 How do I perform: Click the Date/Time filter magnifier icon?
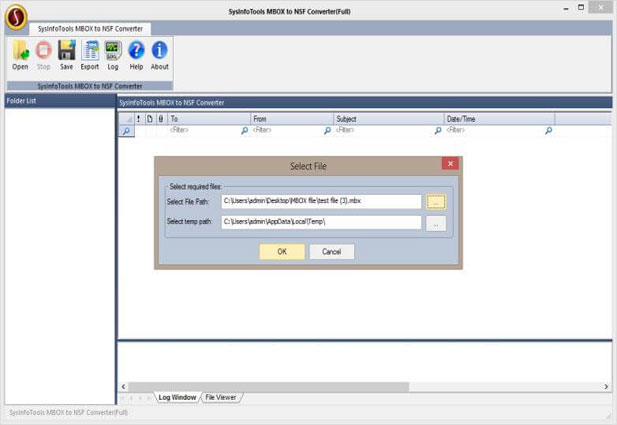[549, 130]
